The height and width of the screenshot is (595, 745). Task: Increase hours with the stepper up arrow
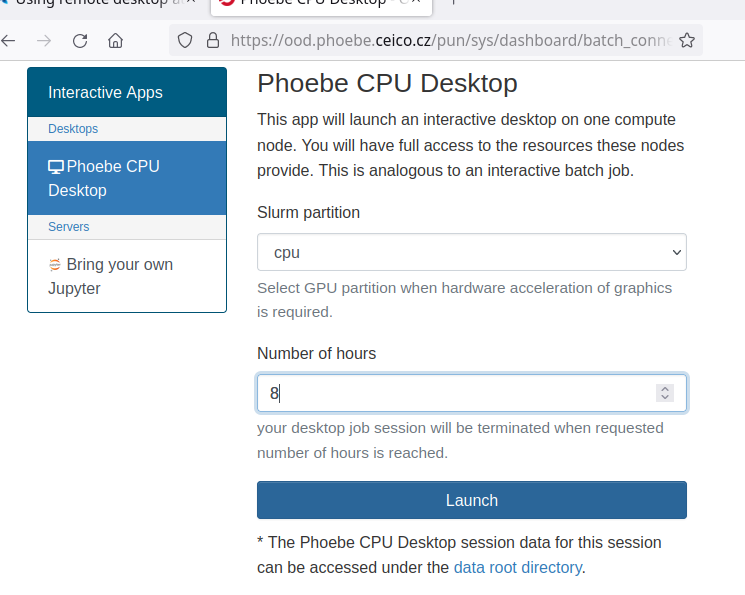665,389
